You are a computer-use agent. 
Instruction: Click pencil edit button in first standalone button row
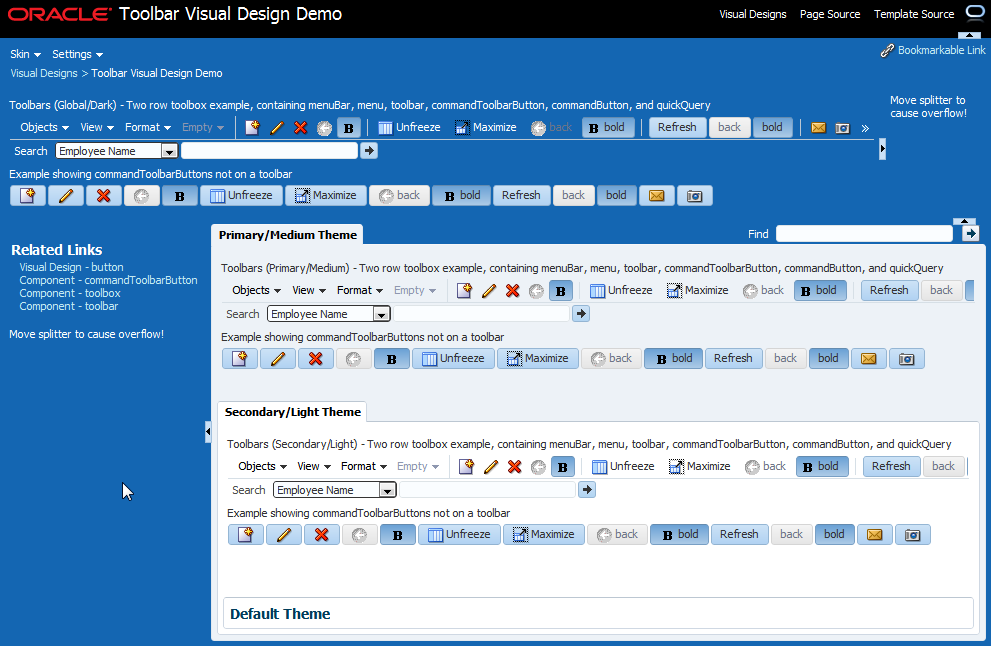point(66,196)
